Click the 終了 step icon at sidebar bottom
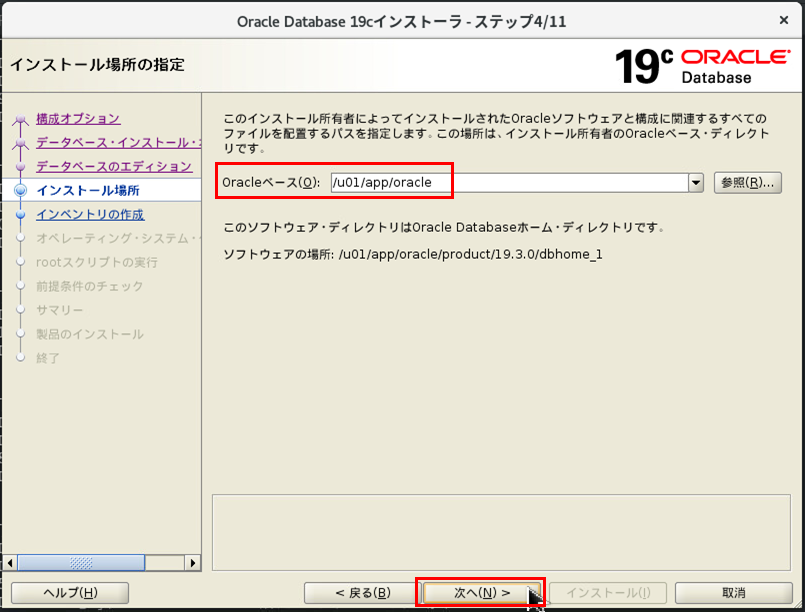 (20, 358)
